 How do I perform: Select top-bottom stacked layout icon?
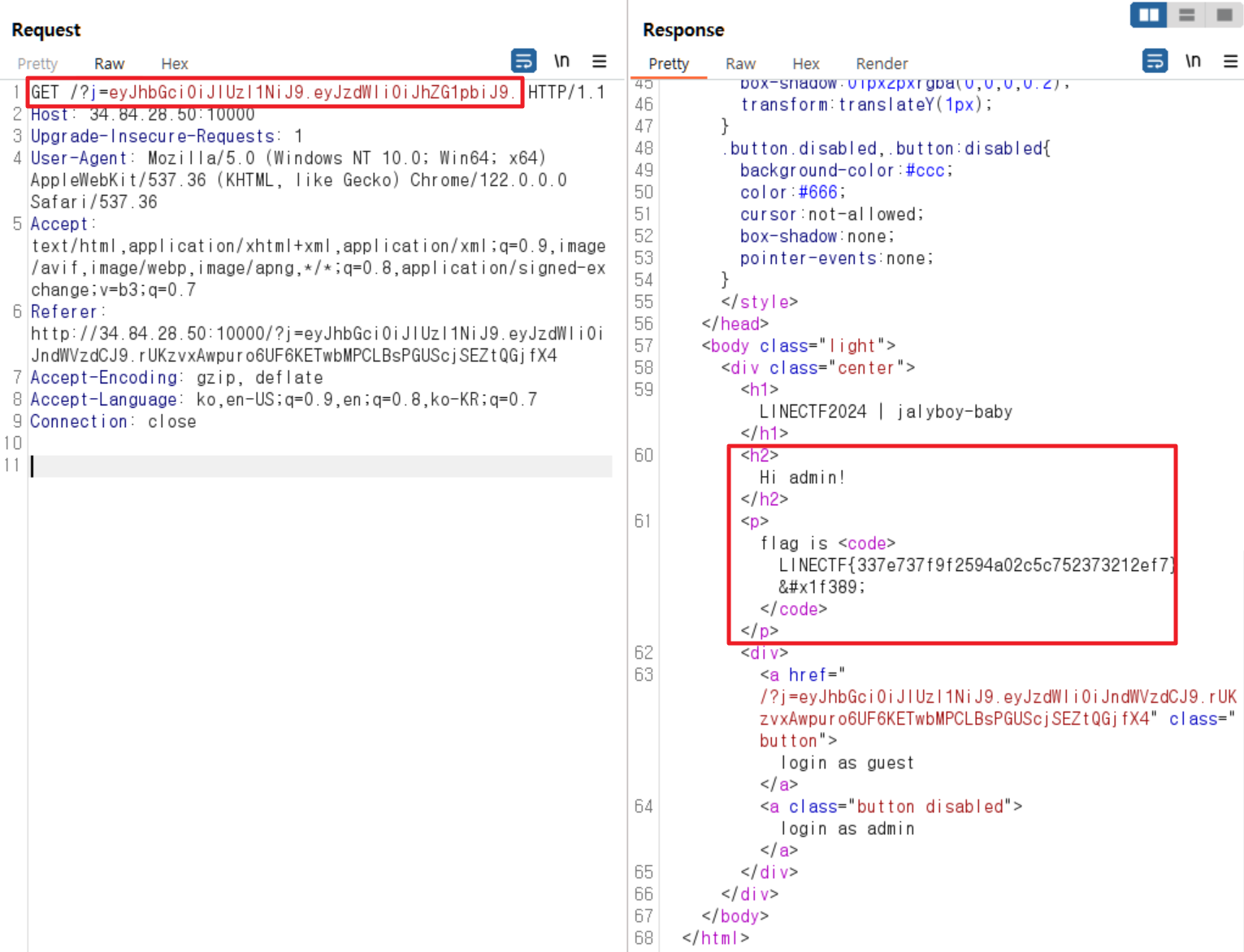click(x=1187, y=15)
